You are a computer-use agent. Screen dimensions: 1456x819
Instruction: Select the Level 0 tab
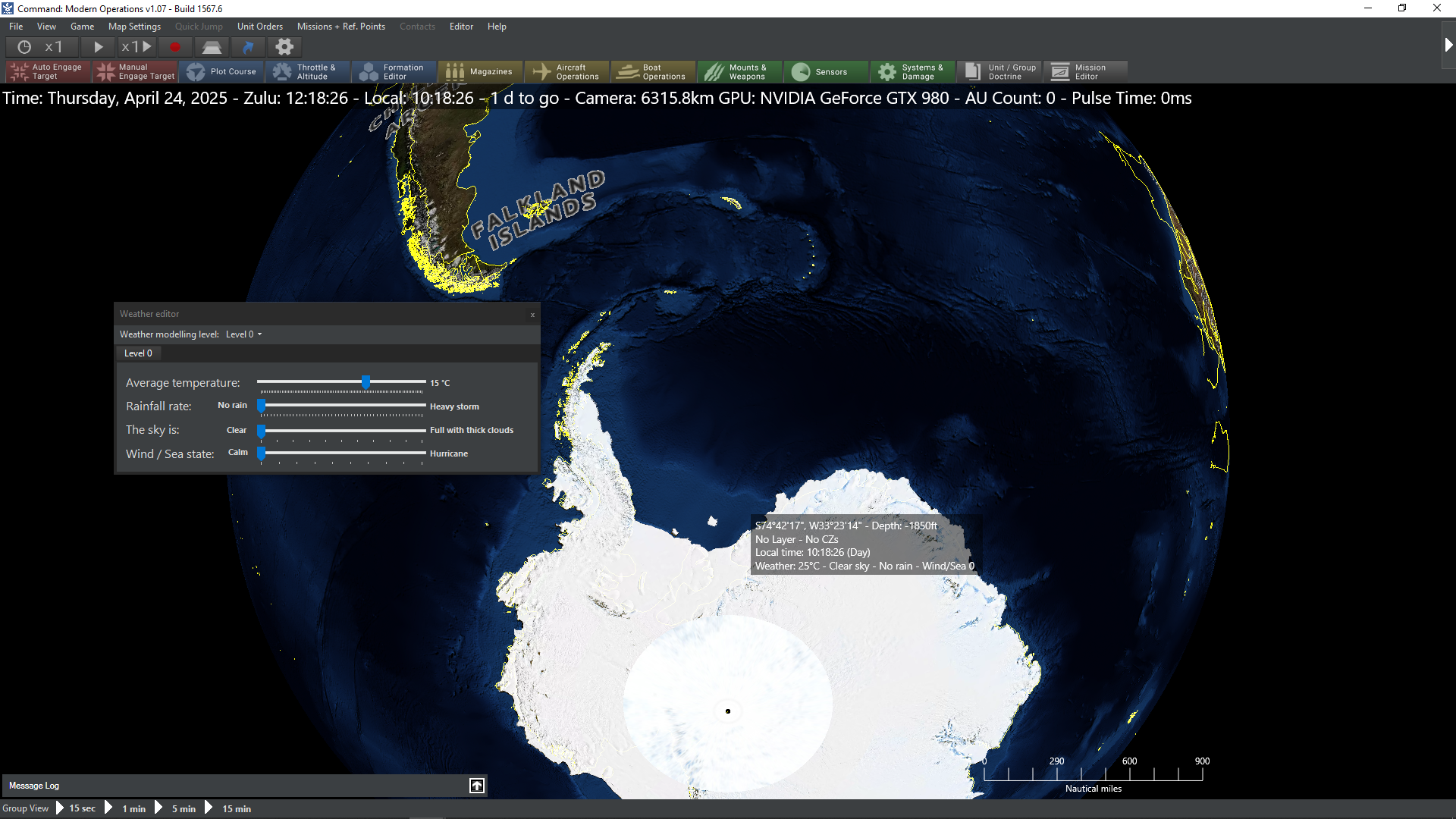tap(138, 353)
